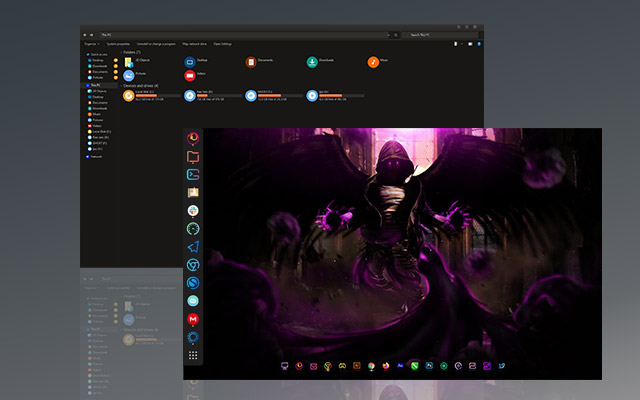Viewport: 640px width, 400px height.
Task: Open the Videos folder in the Explorer window
Action: coord(190,76)
